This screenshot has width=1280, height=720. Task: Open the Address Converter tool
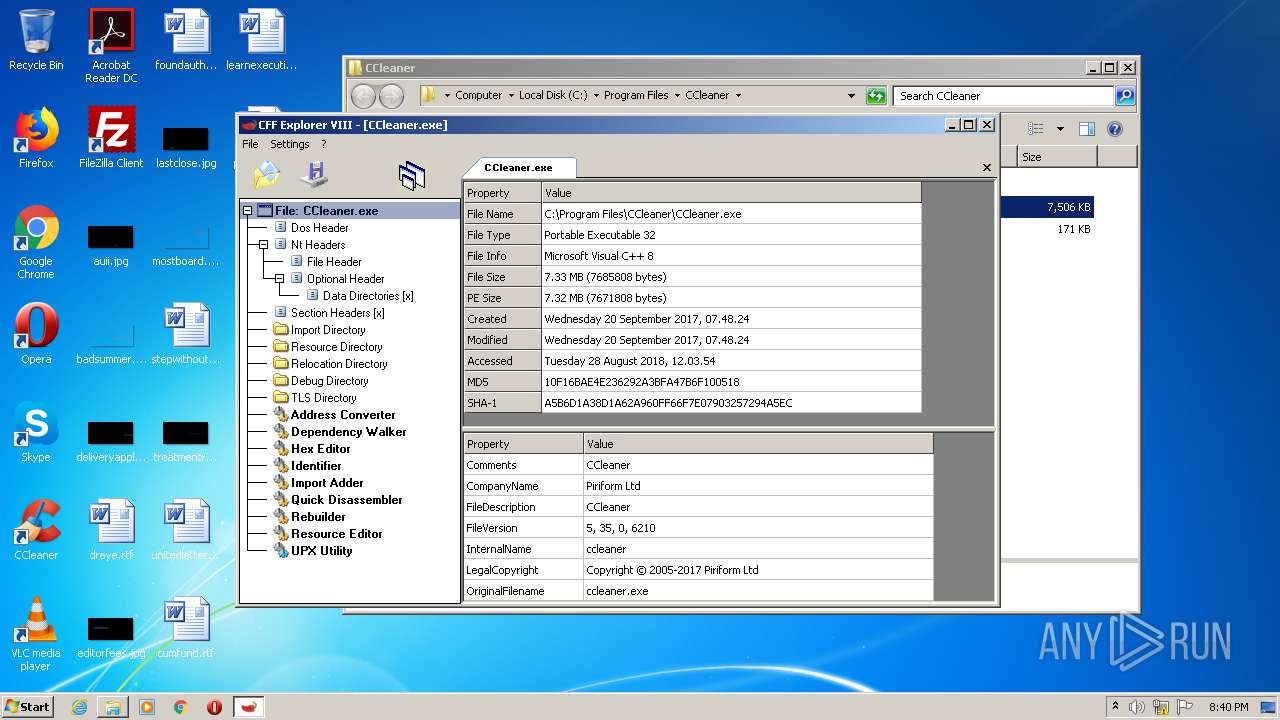[343, 415]
